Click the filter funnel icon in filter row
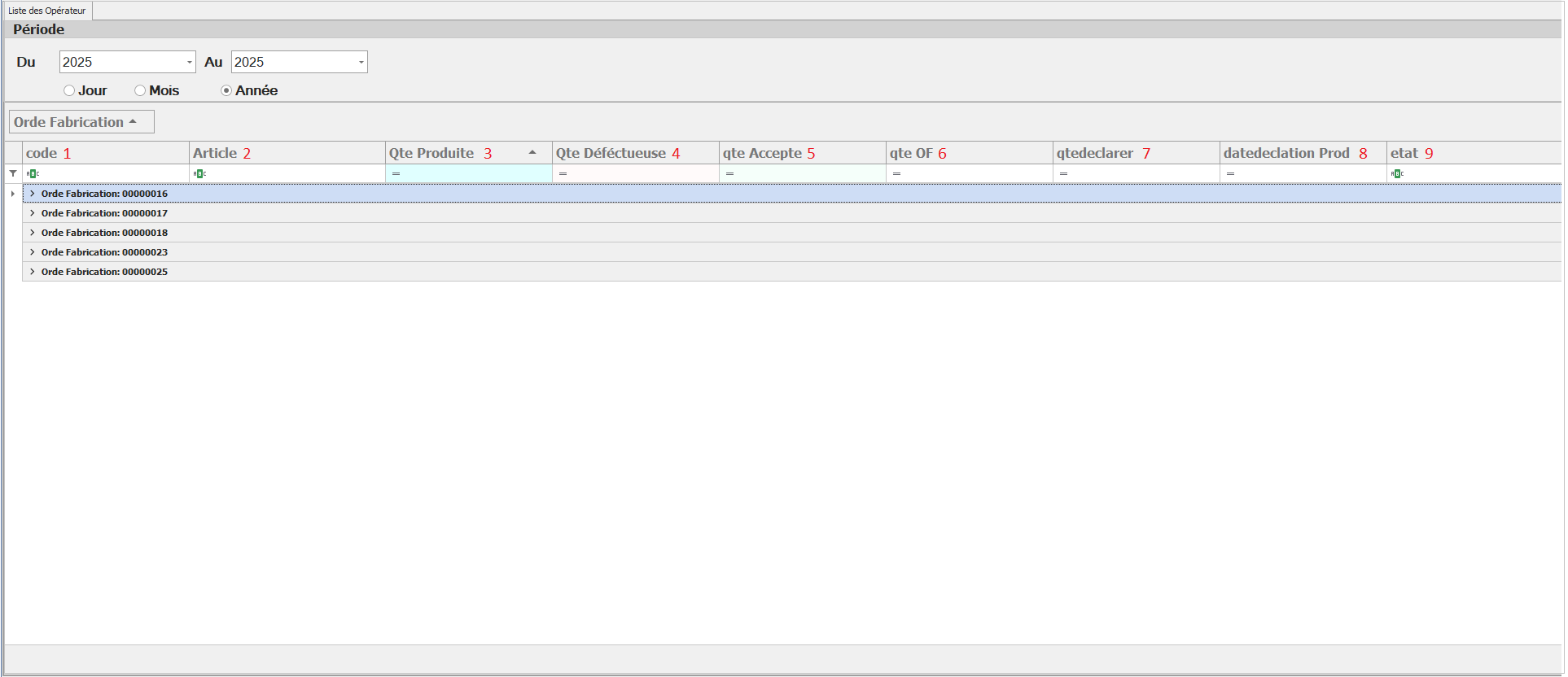The width and height of the screenshot is (1568, 677). point(13,173)
